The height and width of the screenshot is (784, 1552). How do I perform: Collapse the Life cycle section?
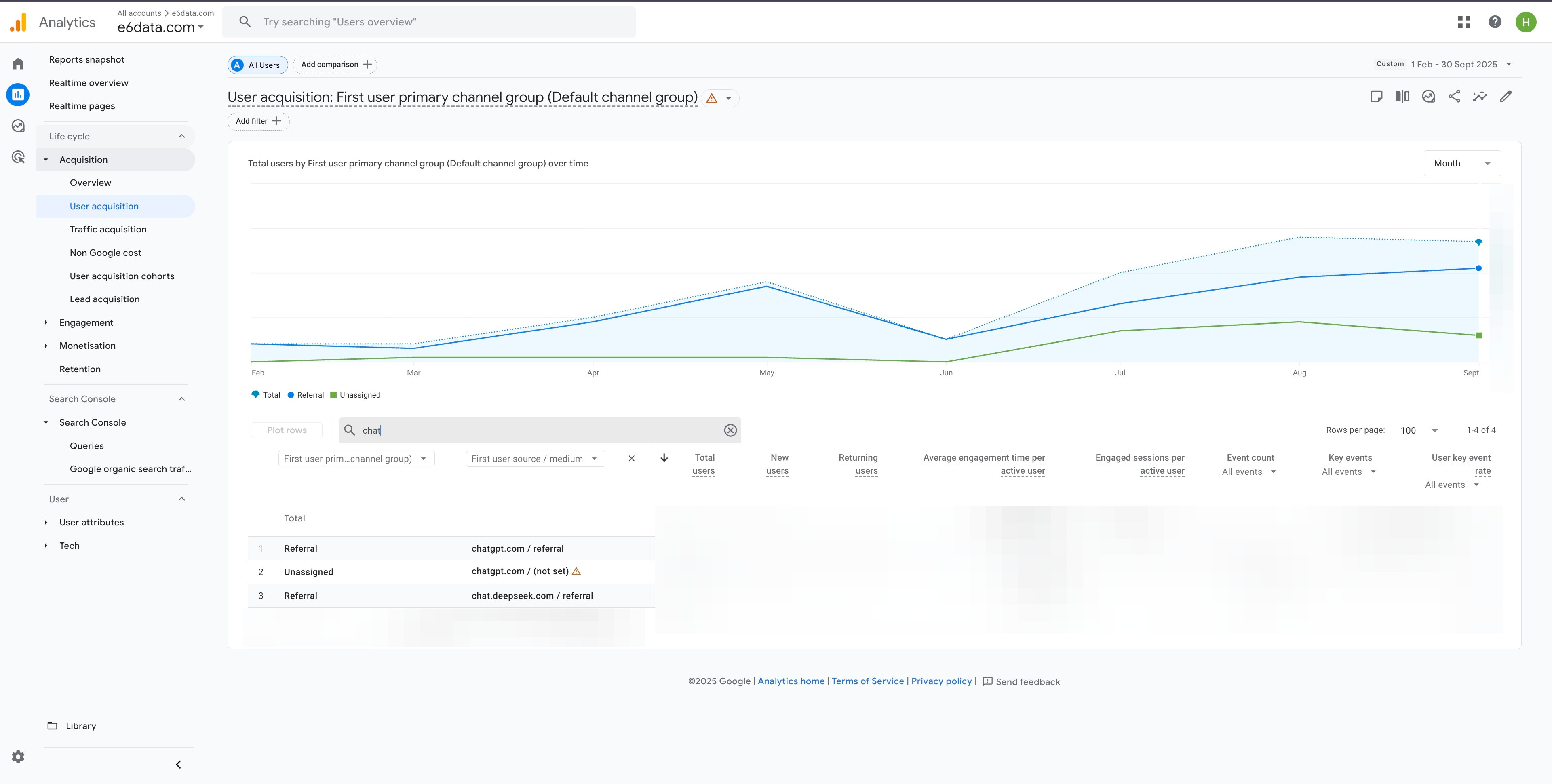[181, 136]
